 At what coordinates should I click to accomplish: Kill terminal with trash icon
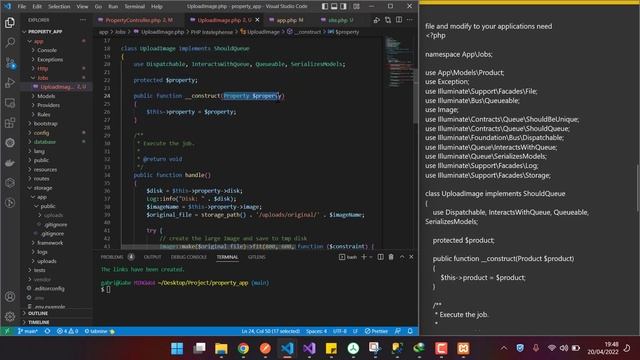pos(391,257)
